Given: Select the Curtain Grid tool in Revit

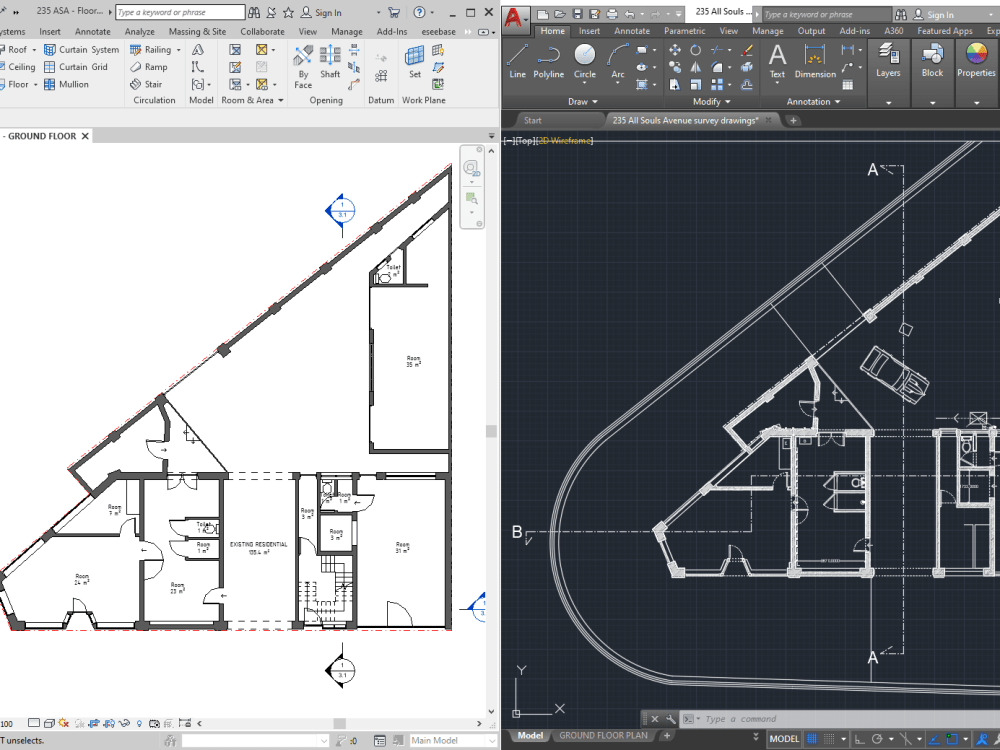Looking at the screenshot, I should click(x=76, y=66).
